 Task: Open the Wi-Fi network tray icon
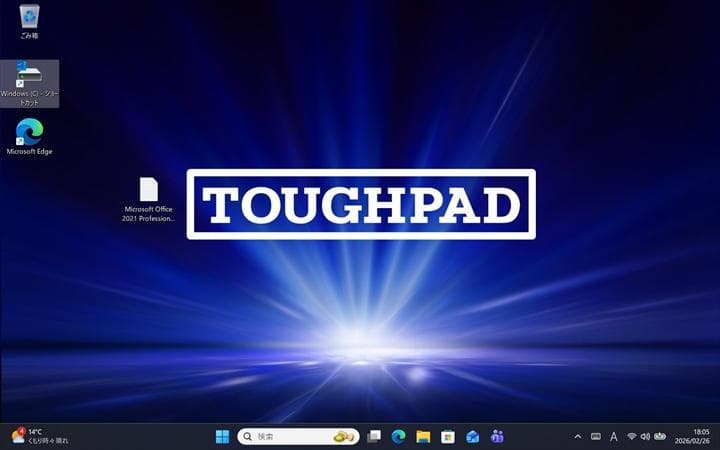tap(632, 436)
